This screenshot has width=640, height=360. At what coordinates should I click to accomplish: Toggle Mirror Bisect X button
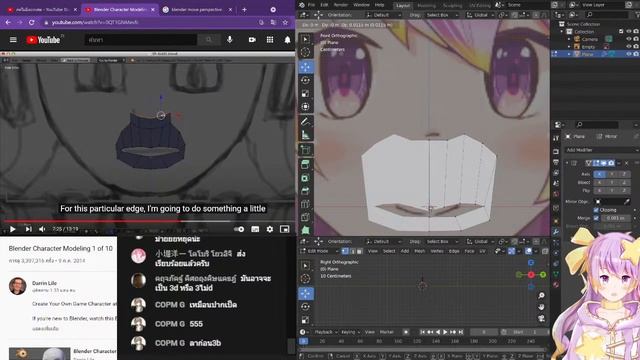pyautogui.click(x=599, y=182)
